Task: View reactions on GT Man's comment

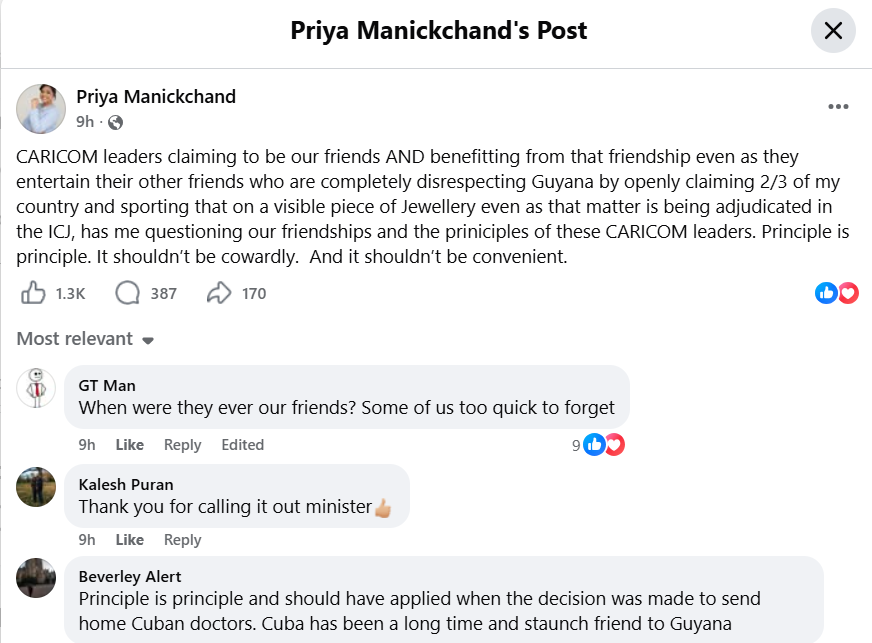Action: coord(603,445)
